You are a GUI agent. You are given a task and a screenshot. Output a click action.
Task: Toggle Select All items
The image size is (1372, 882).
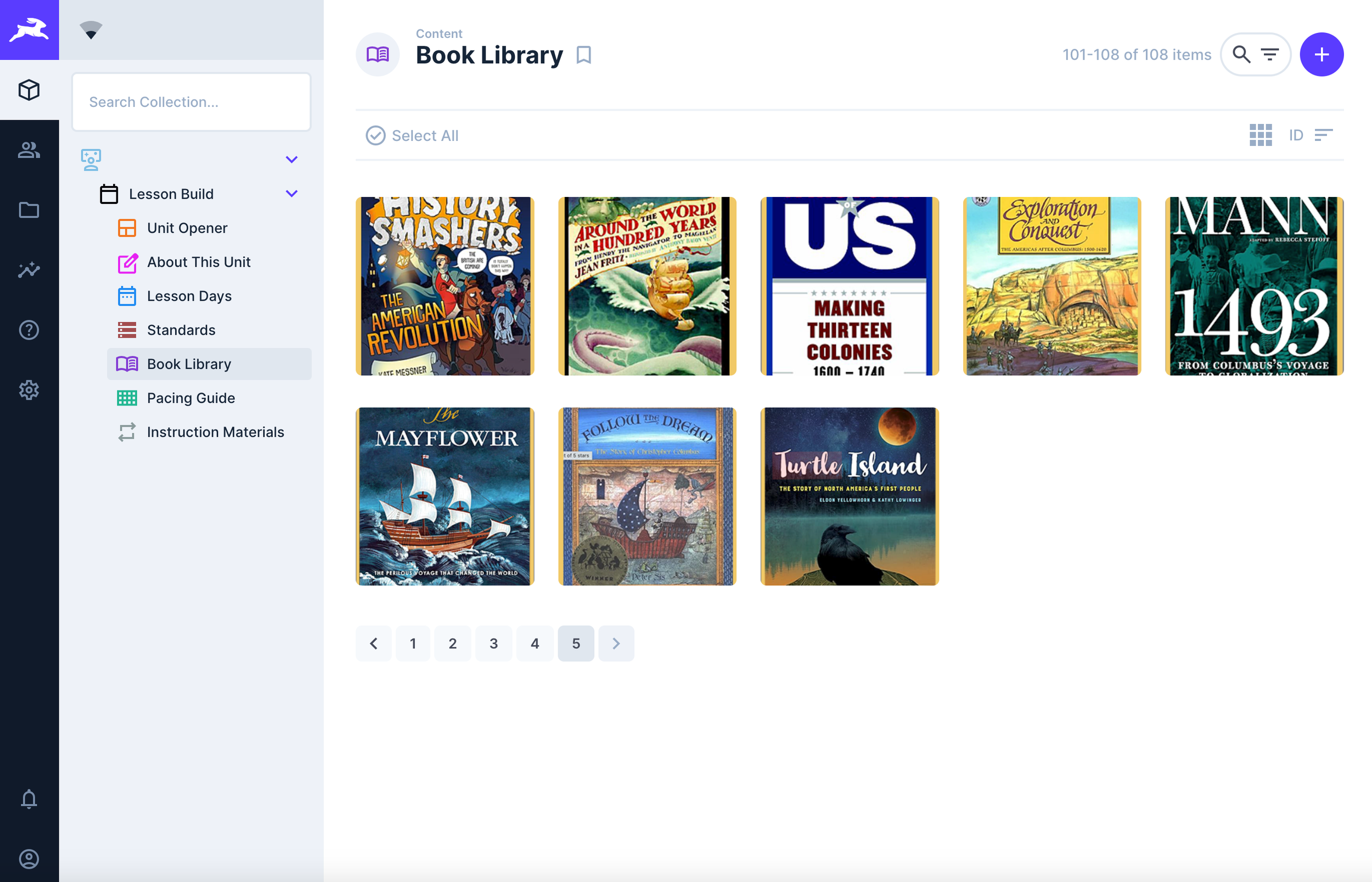(x=412, y=135)
